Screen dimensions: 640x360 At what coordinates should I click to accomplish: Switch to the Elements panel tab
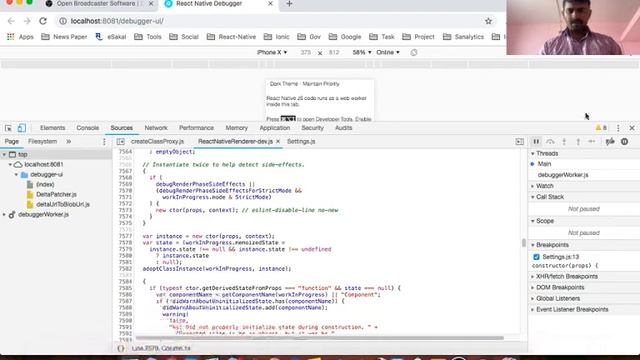point(52,128)
